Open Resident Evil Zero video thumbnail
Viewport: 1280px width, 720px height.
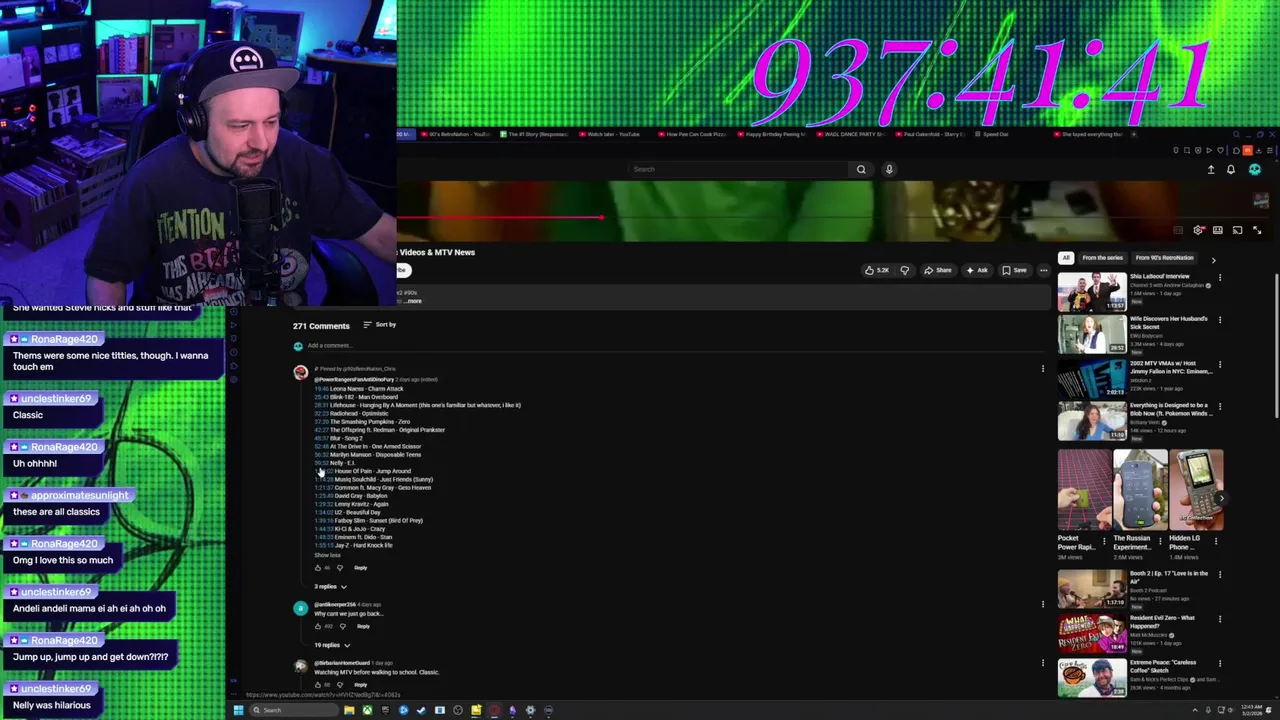click(x=1092, y=634)
